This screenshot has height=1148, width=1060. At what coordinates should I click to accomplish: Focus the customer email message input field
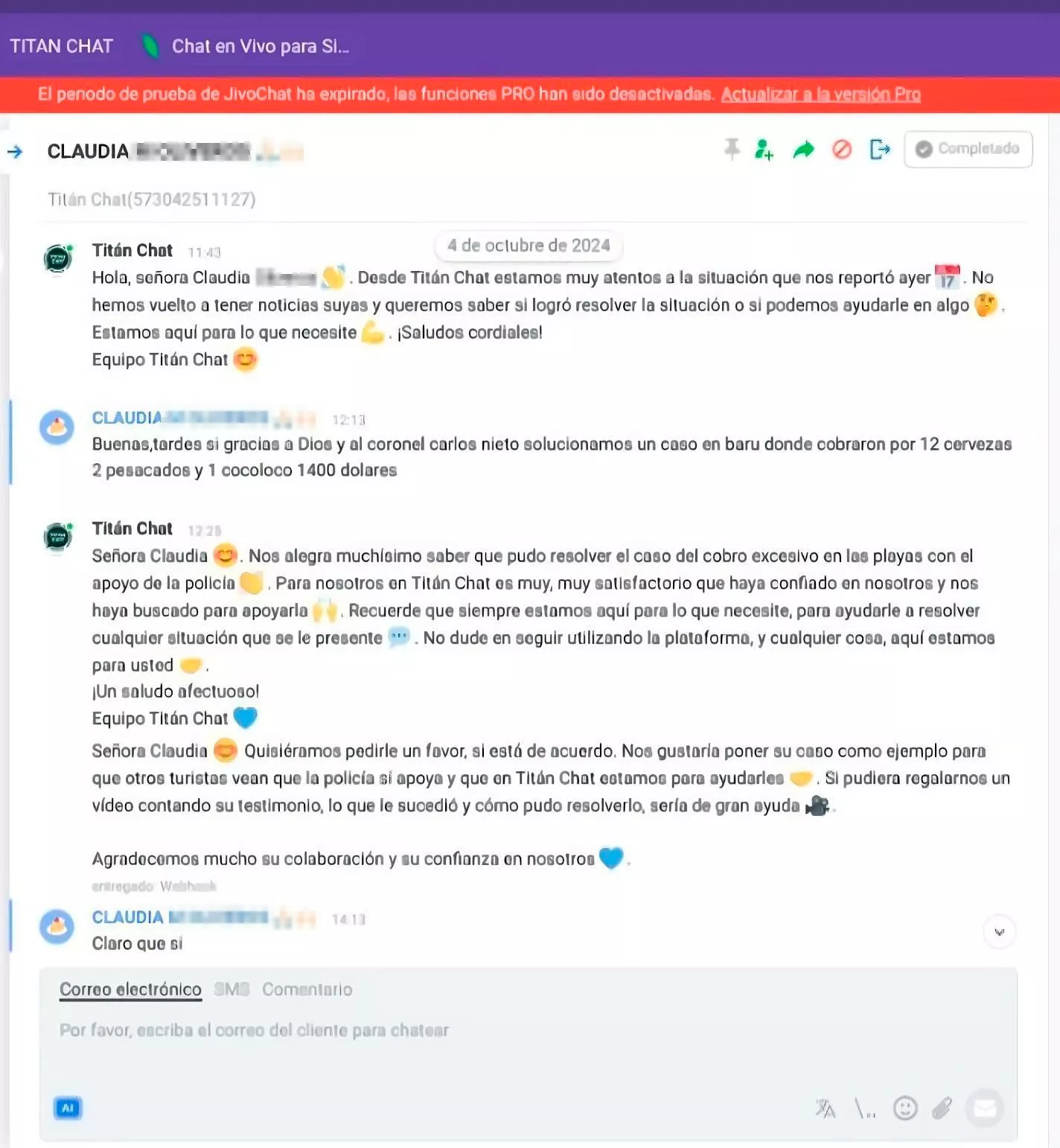pos(528,1050)
